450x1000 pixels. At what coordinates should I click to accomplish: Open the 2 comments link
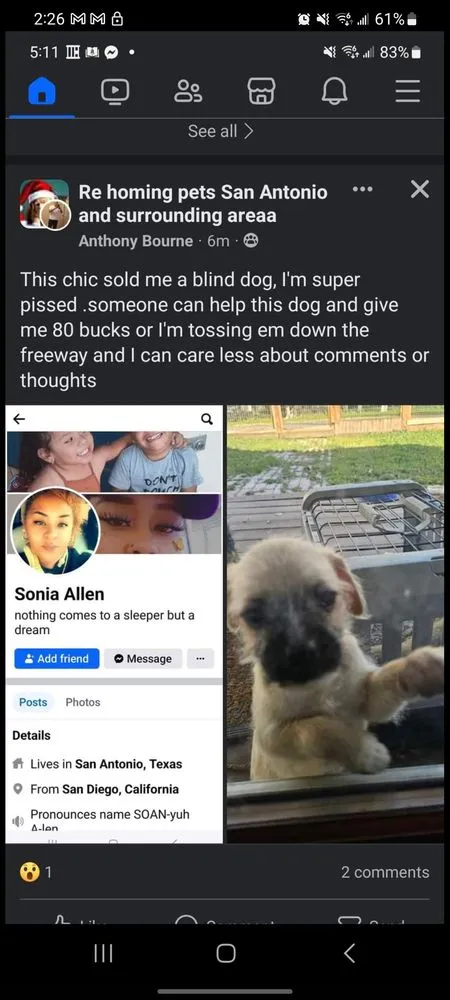[385, 872]
